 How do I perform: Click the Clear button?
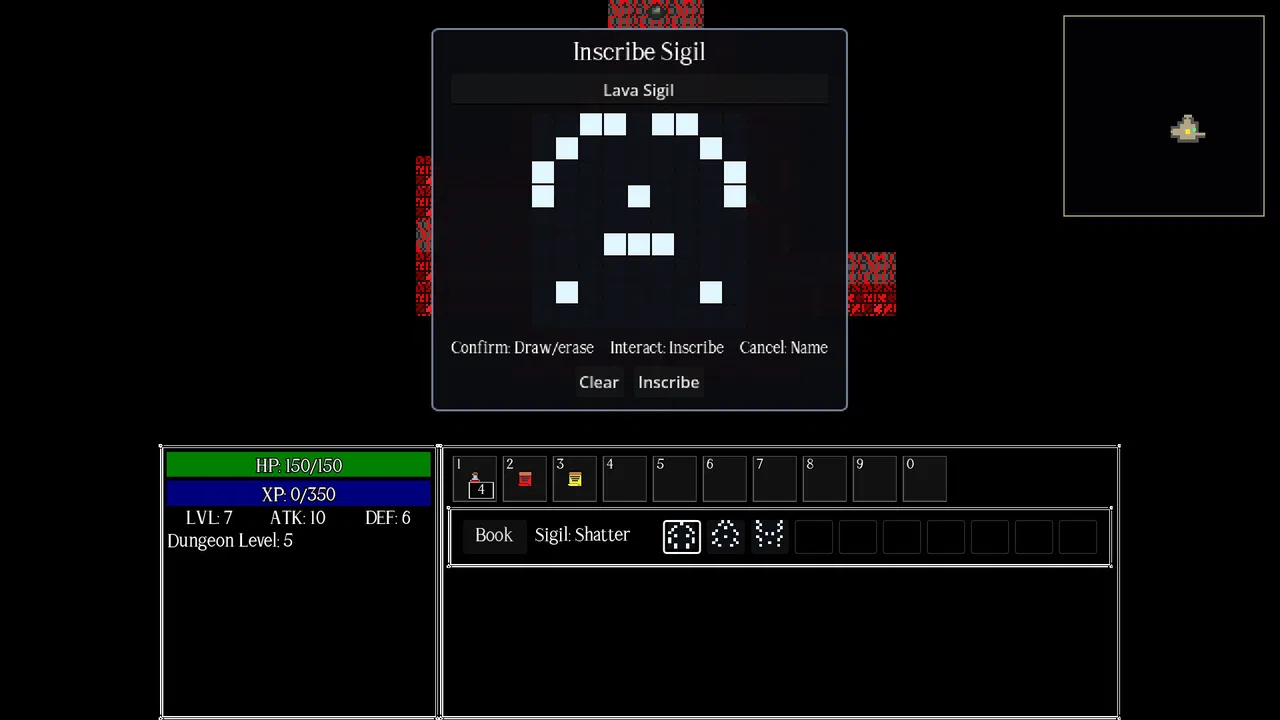pos(599,382)
